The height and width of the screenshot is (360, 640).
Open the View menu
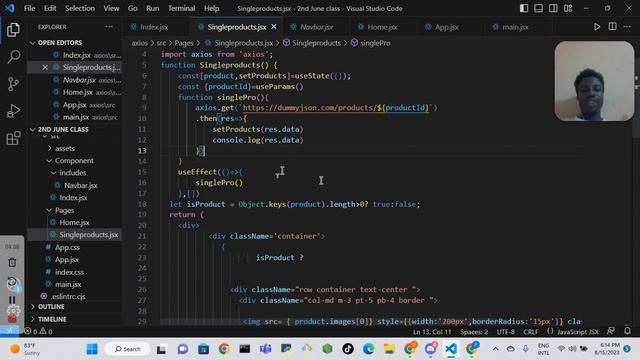(x=111, y=8)
